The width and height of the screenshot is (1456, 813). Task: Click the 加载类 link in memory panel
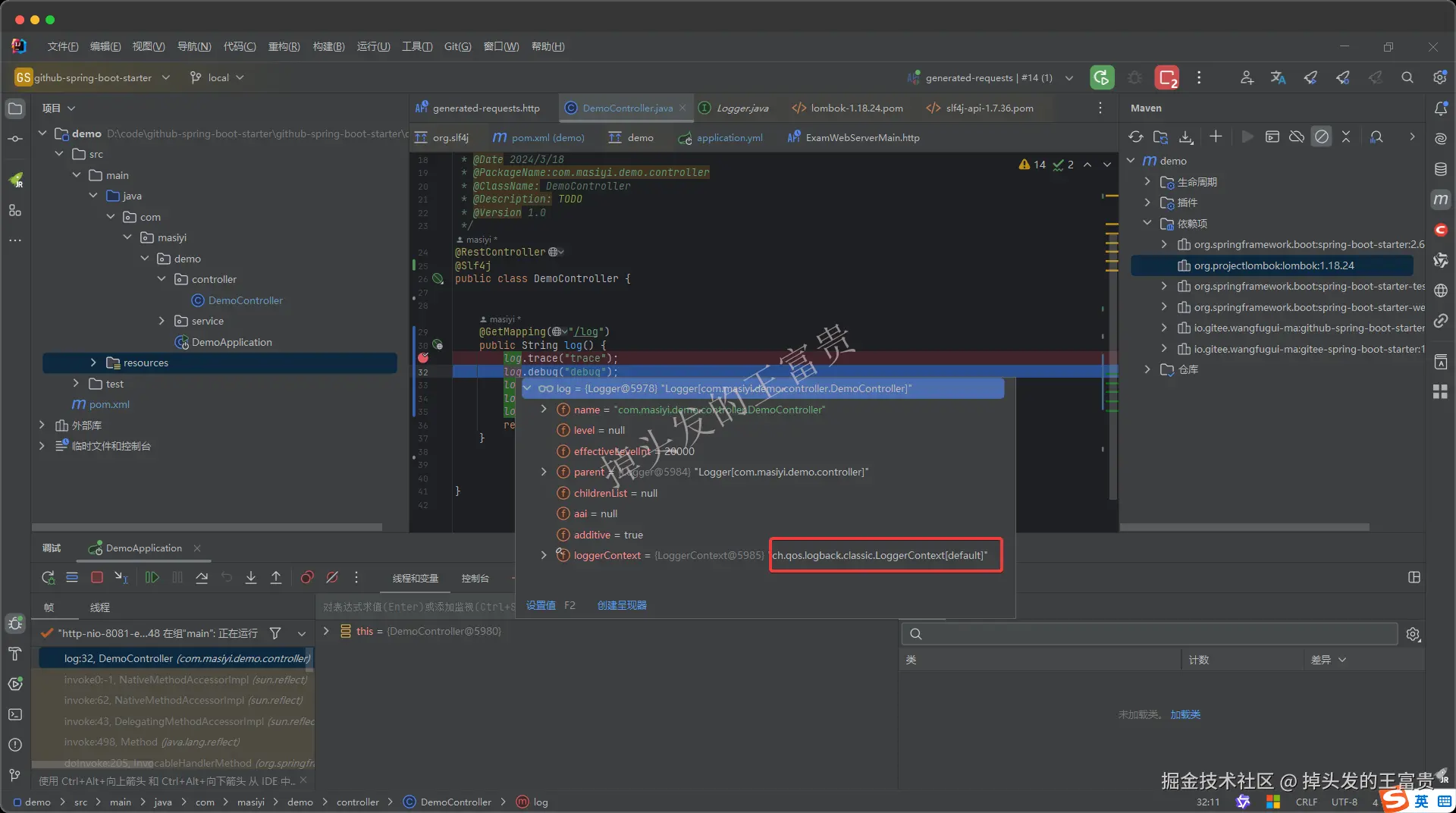1185,714
